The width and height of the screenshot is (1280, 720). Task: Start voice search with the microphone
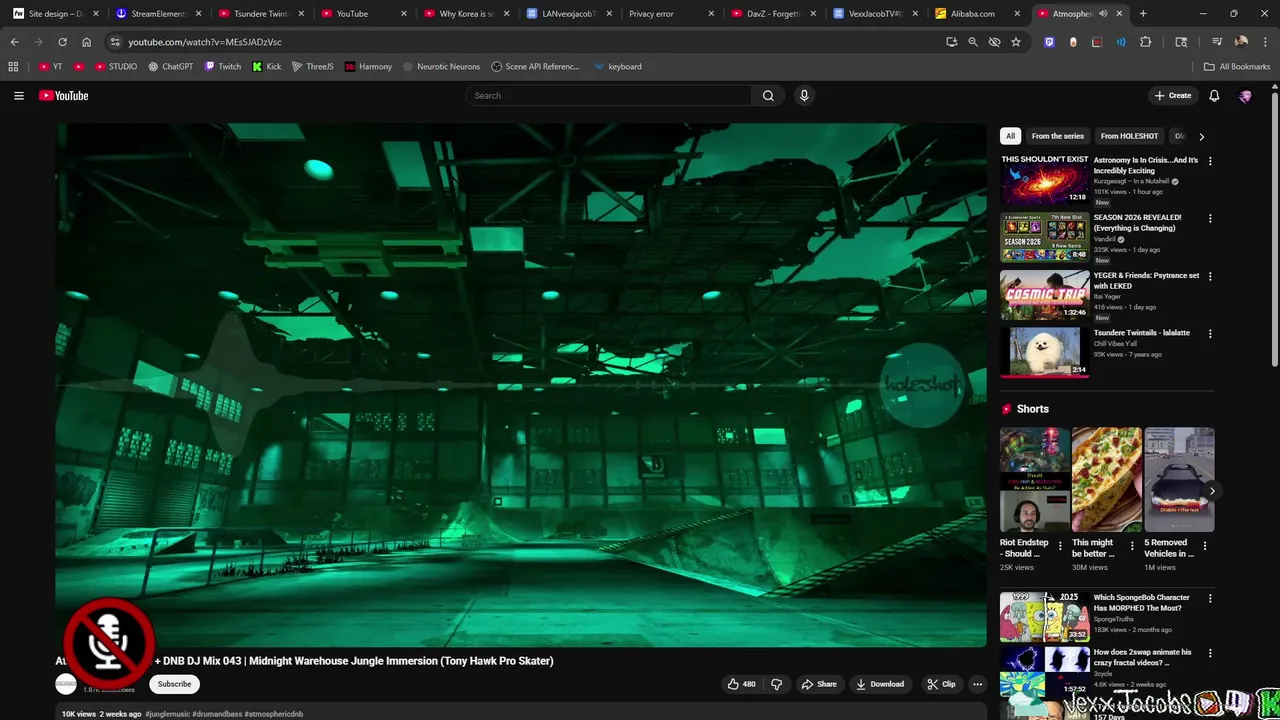tap(804, 96)
